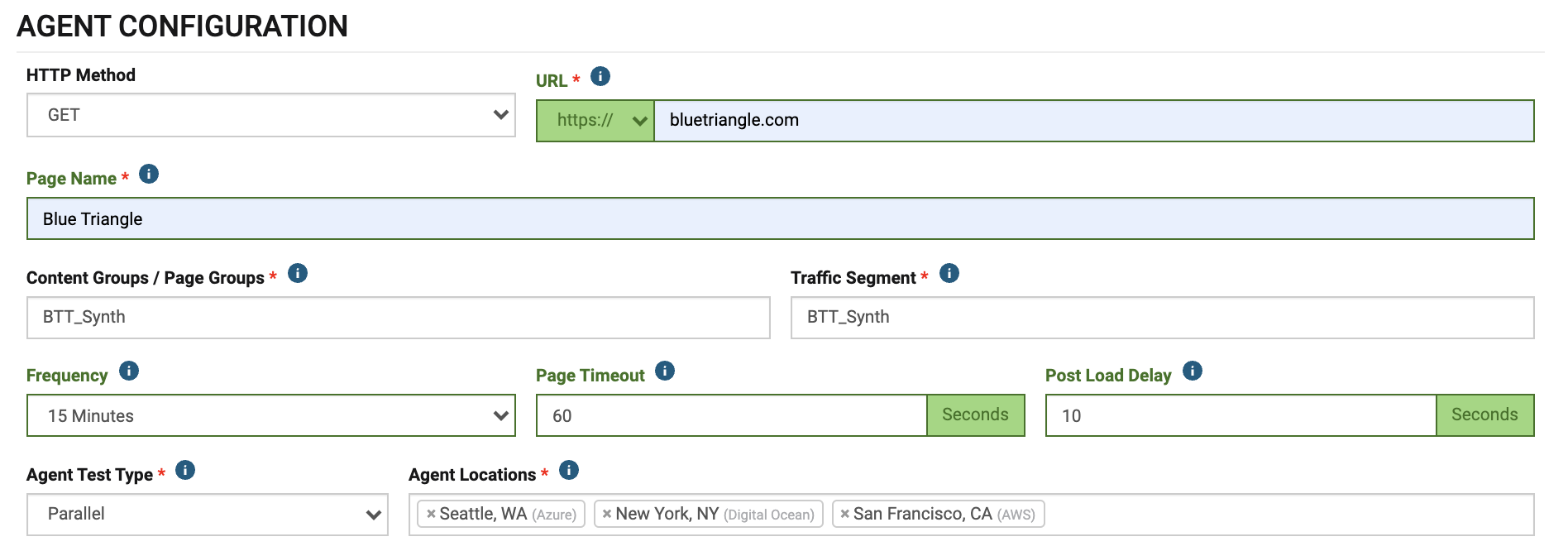Focus the Post Load Delay field showing 10

pos(1241,415)
